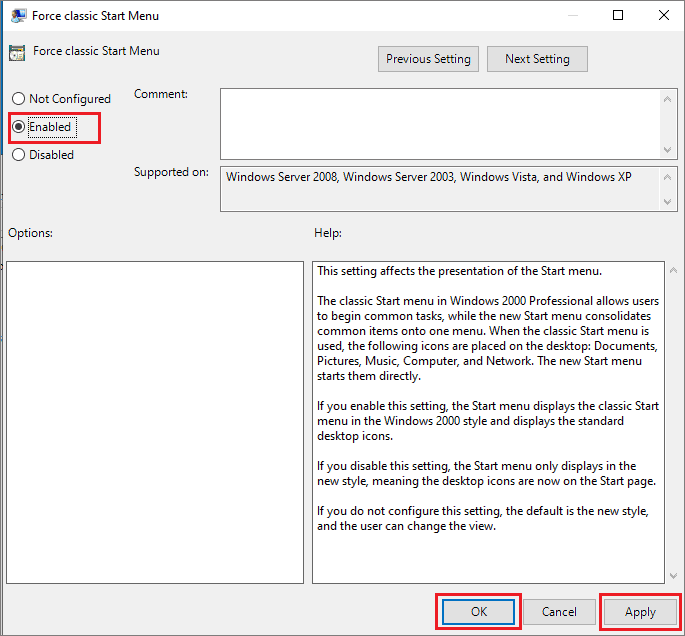685x636 pixels.
Task: Click the Help pane scroll down arrow
Action: point(673,576)
